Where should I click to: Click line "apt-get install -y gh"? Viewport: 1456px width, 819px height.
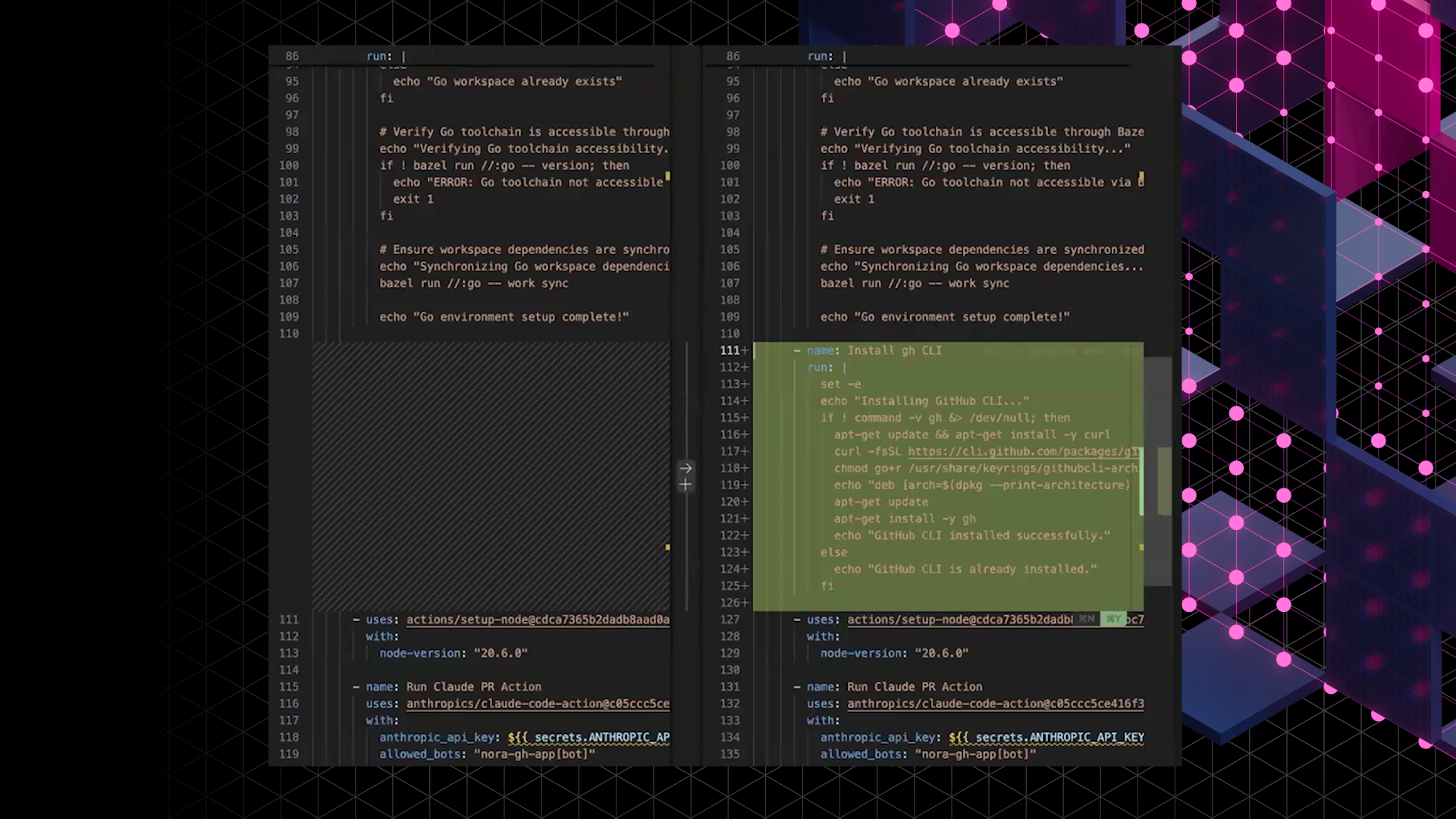point(905,519)
